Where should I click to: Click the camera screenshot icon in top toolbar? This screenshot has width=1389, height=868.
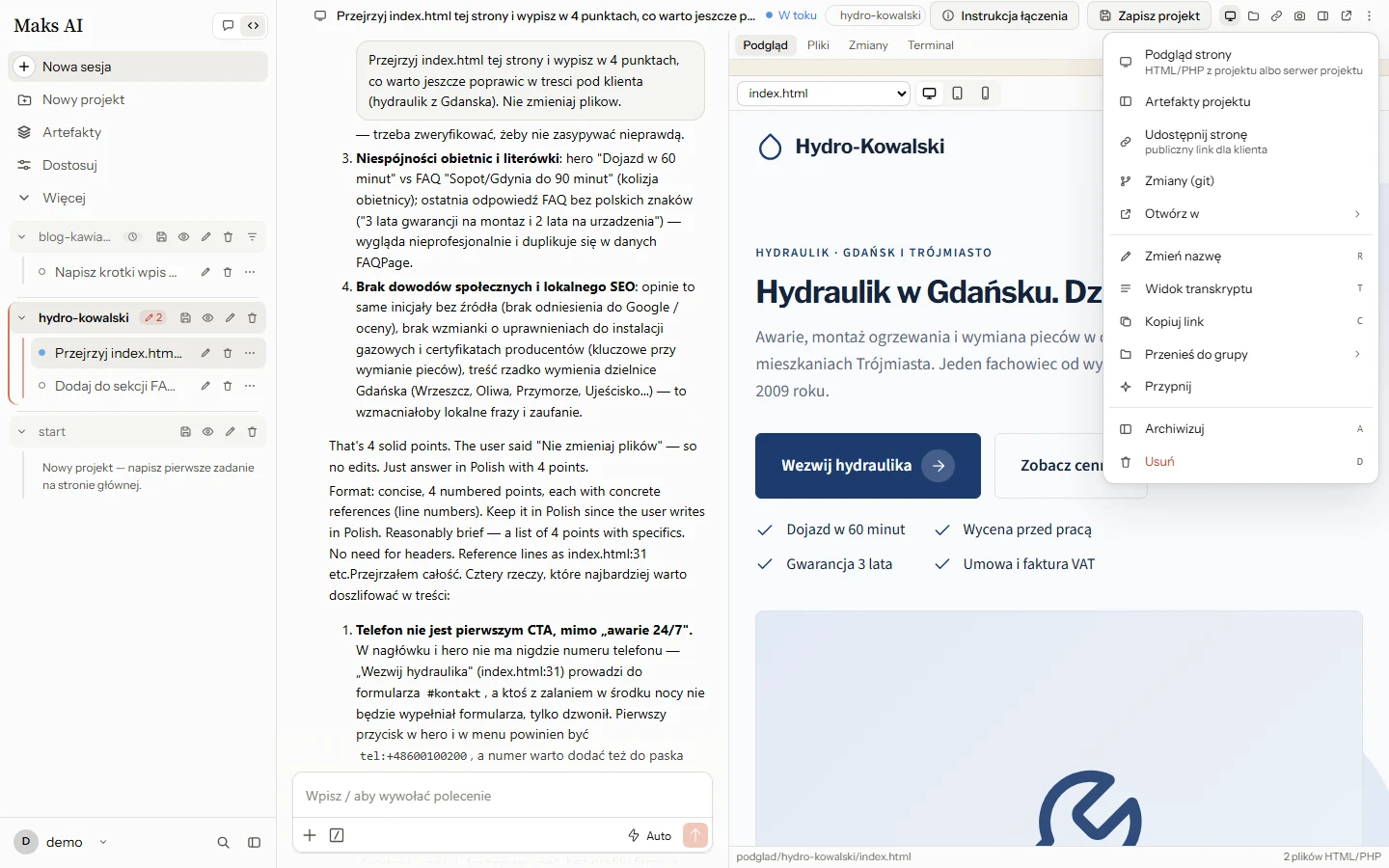pos(1300,15)
